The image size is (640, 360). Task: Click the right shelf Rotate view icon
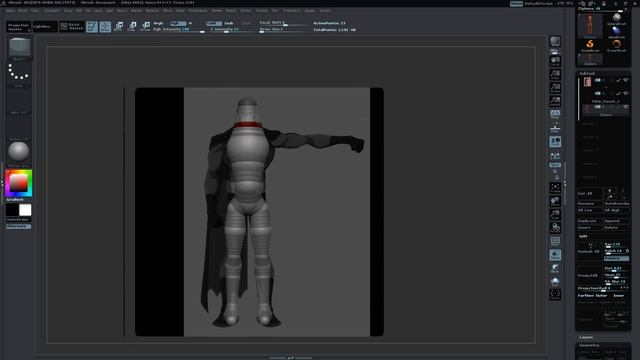click(555, 228)
